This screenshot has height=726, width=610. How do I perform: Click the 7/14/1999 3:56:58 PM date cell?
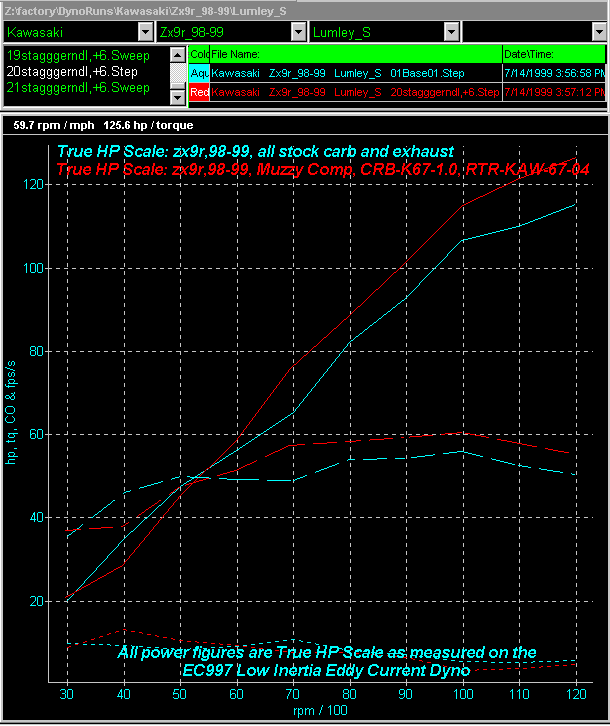(554, 73)
